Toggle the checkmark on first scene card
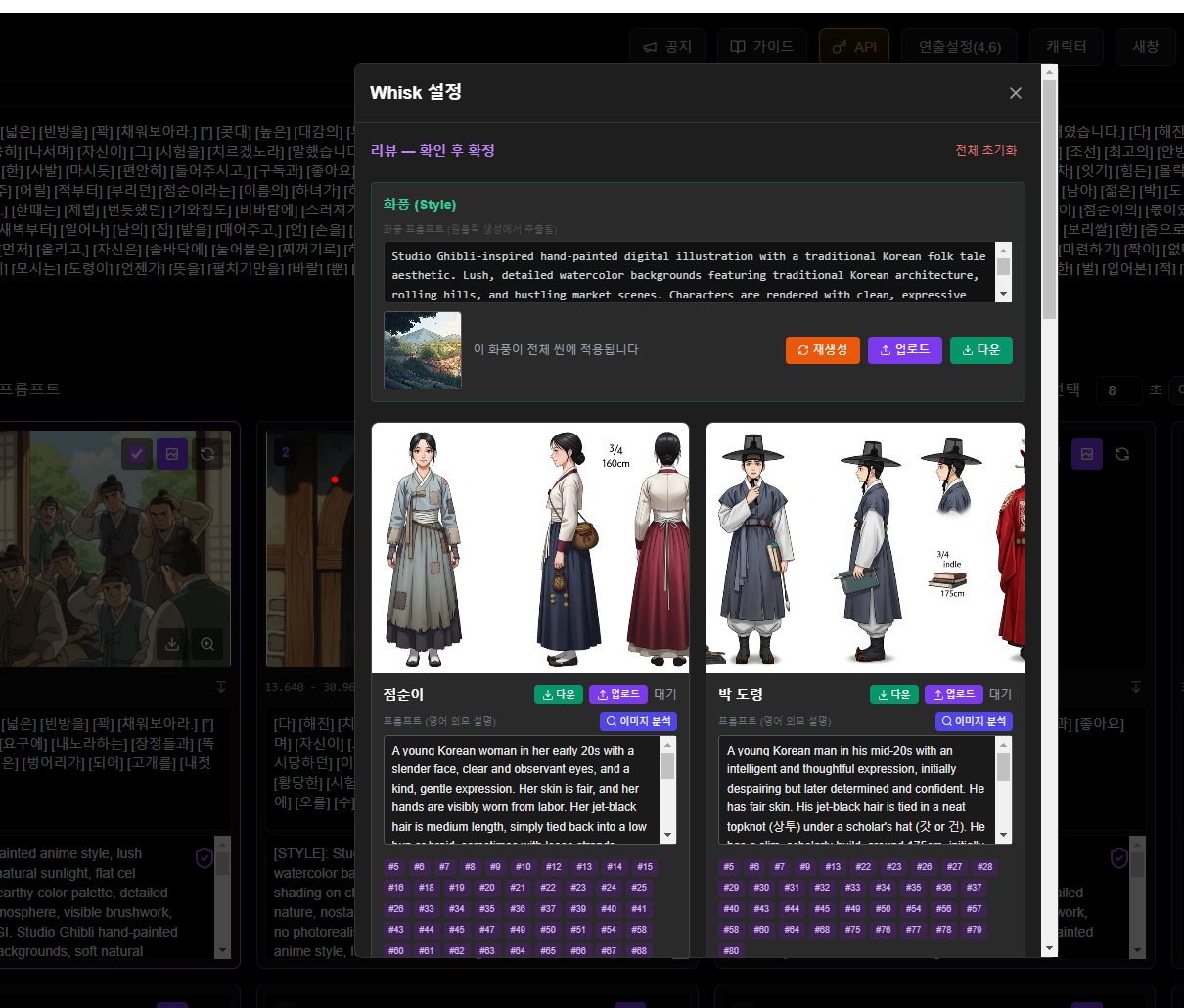 137,454
